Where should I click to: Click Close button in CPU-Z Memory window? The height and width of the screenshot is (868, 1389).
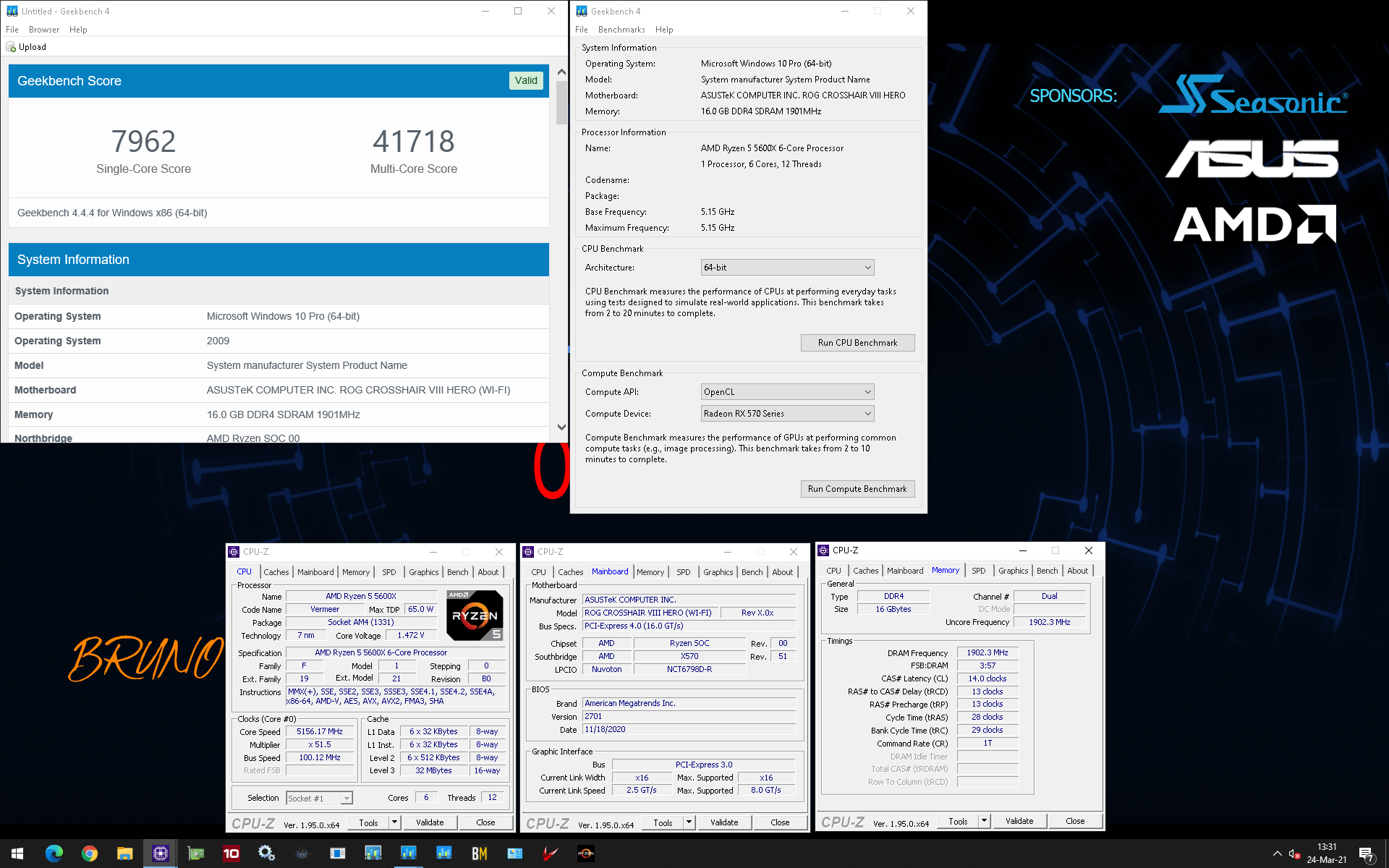click(x=1075, y=821)
